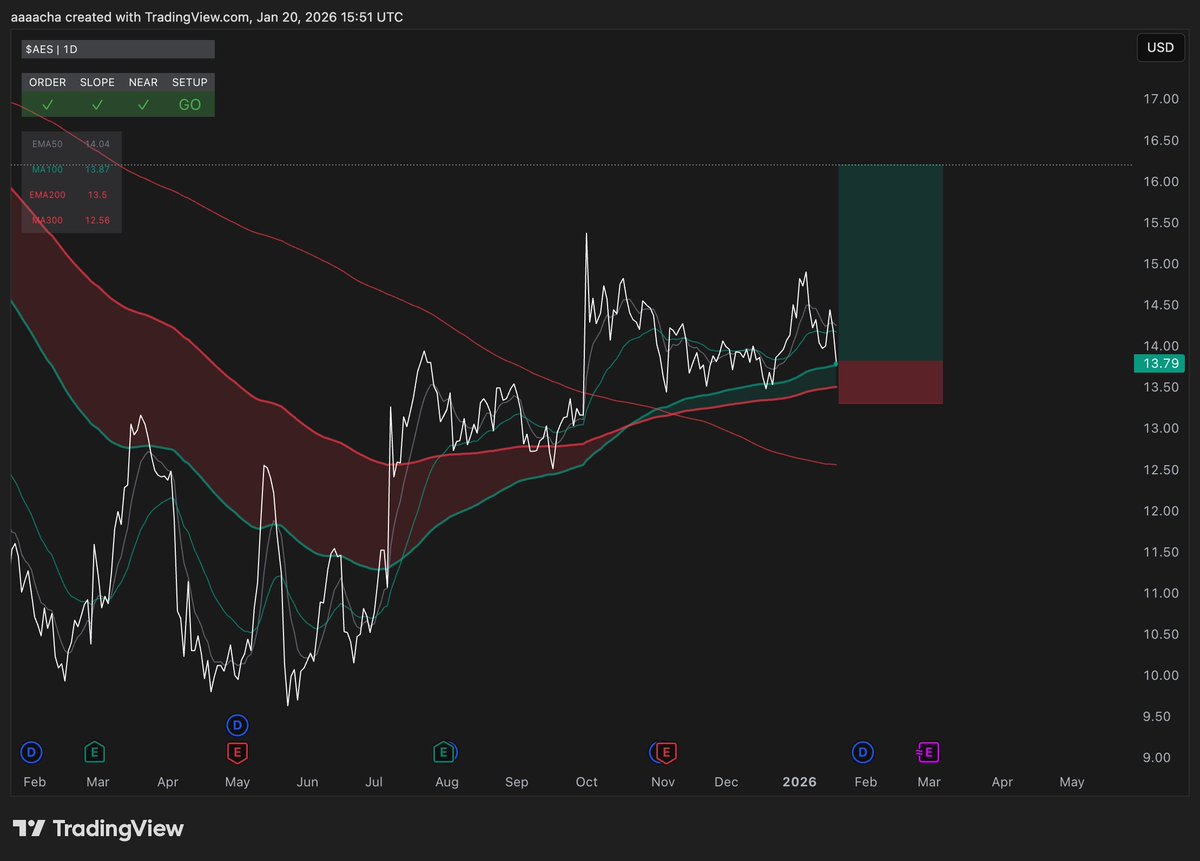
Task: Click the GO value under SETUP
Action: pos(190,104)
